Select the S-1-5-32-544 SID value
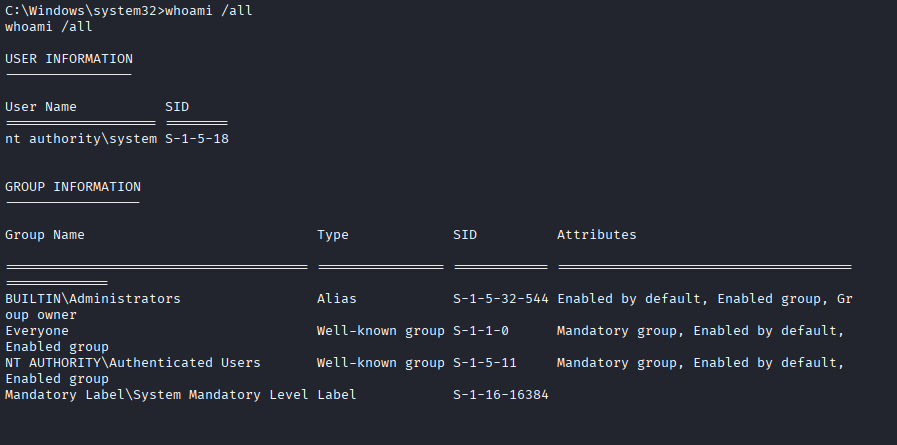The image size is (897, 445). pyautogui.click(x=501, y=299)
